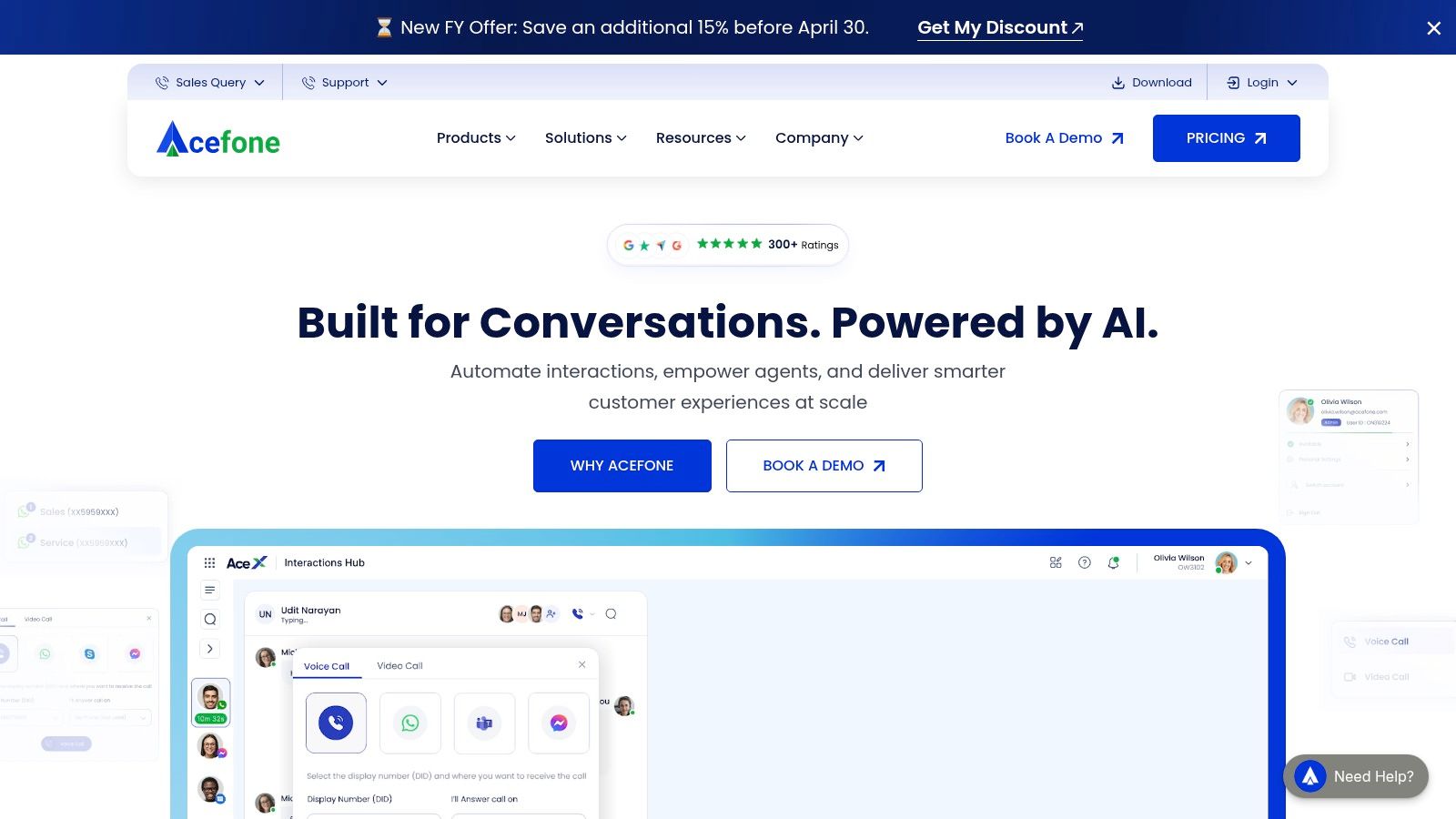The height and width of the screenshot is (819, 1456).
Task: Click the AceX logo in the app preview
Action: tap(247, 562)
